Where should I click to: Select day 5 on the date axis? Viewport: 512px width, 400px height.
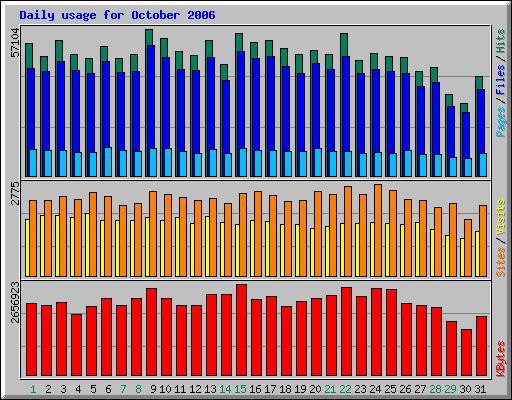93,389
